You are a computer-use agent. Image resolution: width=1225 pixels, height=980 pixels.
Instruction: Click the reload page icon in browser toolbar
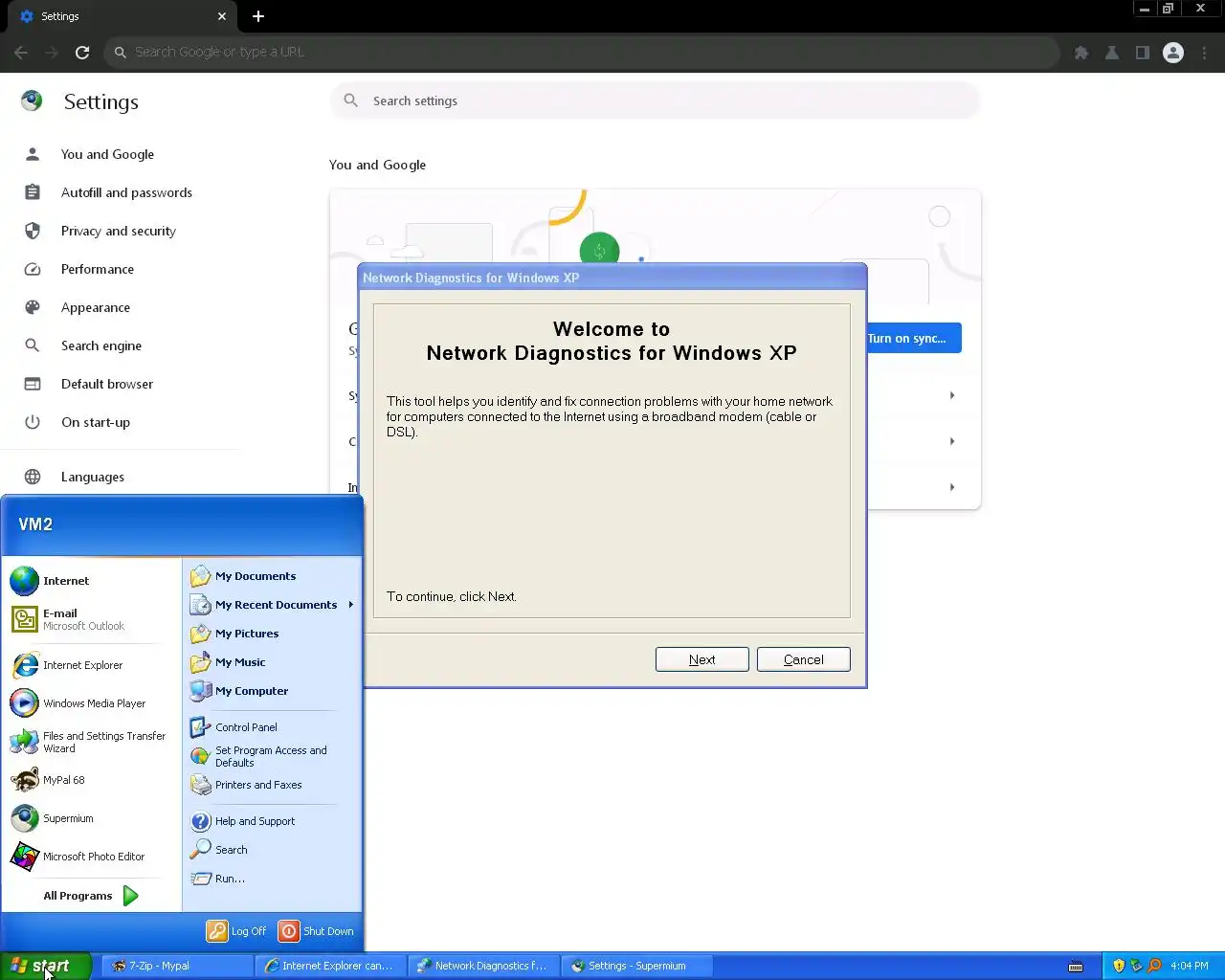[82, 53]
